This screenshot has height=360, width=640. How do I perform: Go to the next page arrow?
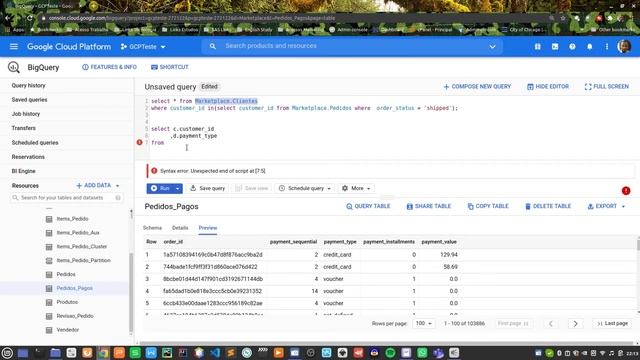coord(576,324)
